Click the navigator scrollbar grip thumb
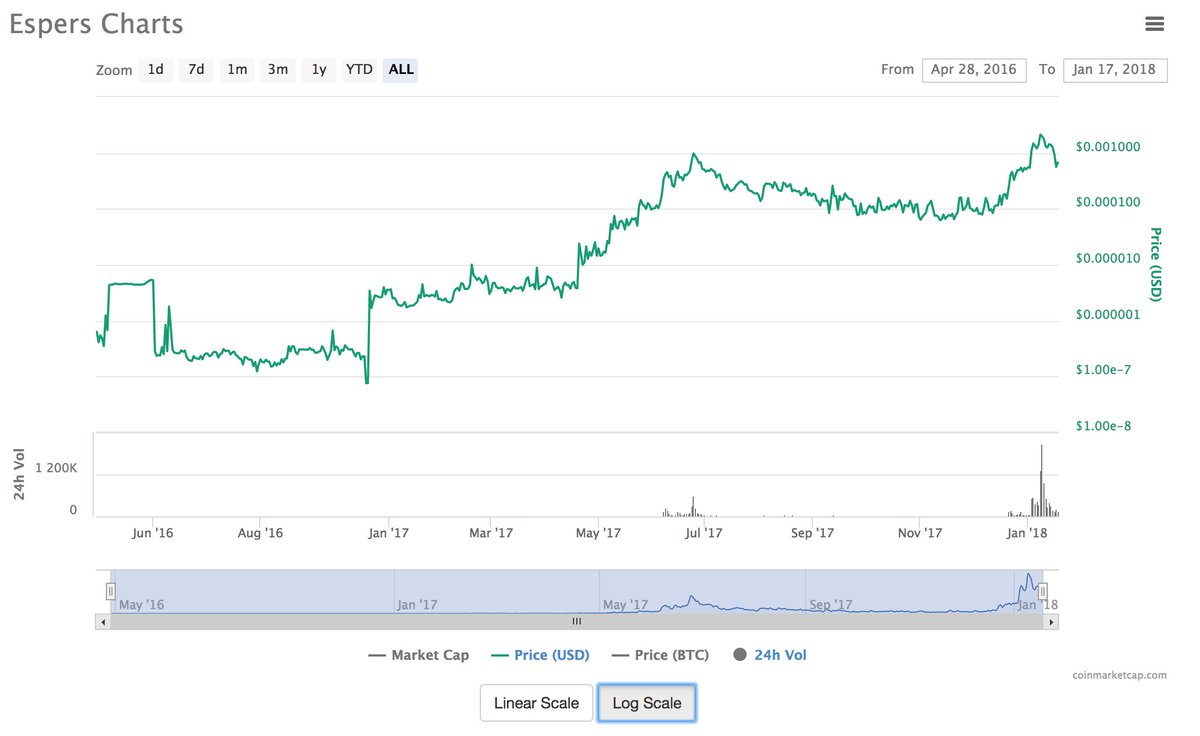 576,622
